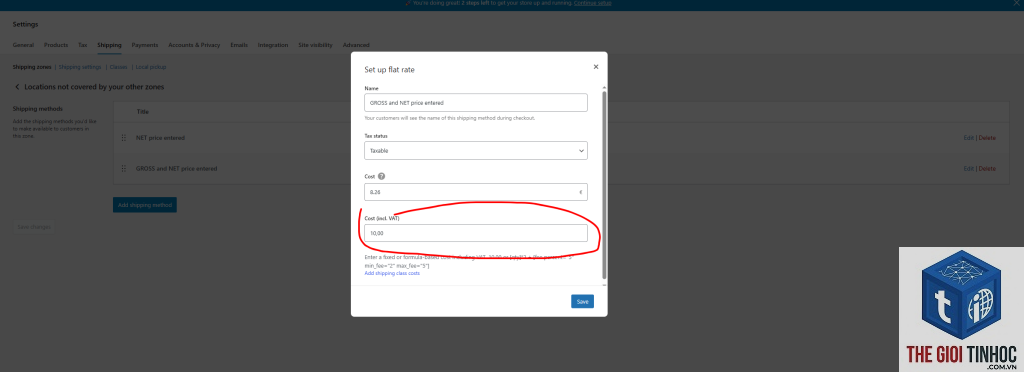Screen dimensions: 1024x372
Task: Edit the NET price entered shipping method
Action: 968,138
